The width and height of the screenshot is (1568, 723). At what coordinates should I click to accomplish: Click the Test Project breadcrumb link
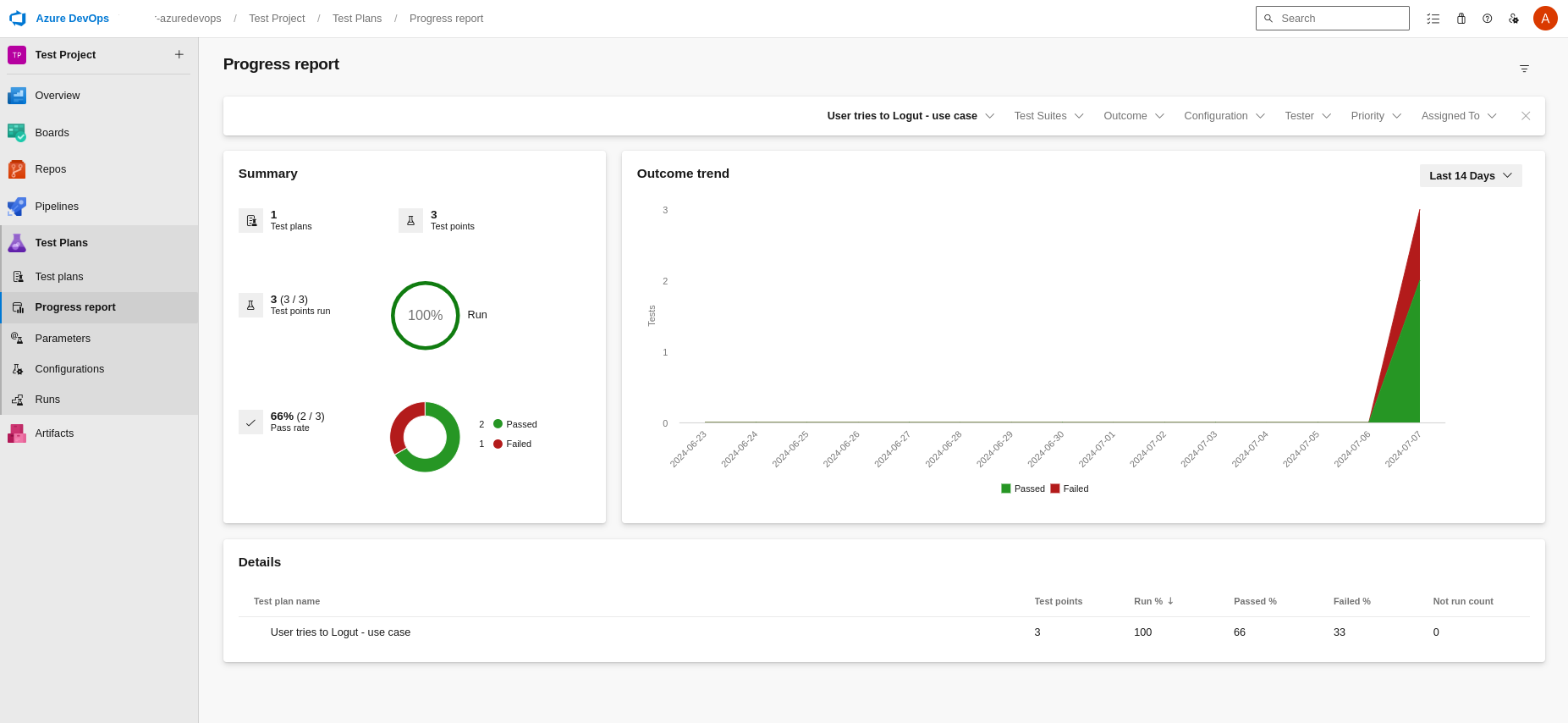[277, 19]
